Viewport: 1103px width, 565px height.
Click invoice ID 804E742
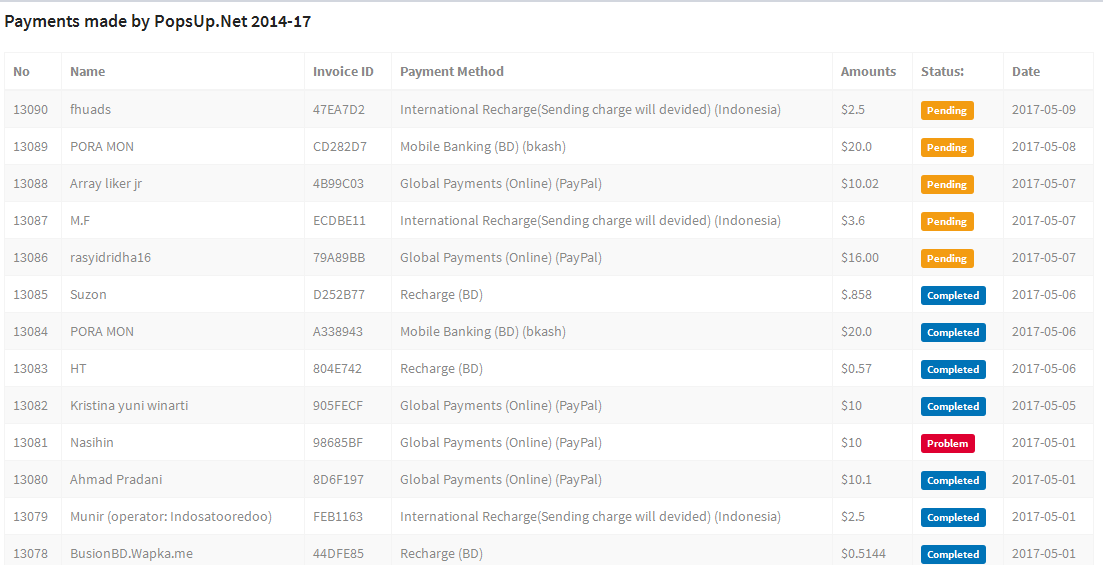338,368
